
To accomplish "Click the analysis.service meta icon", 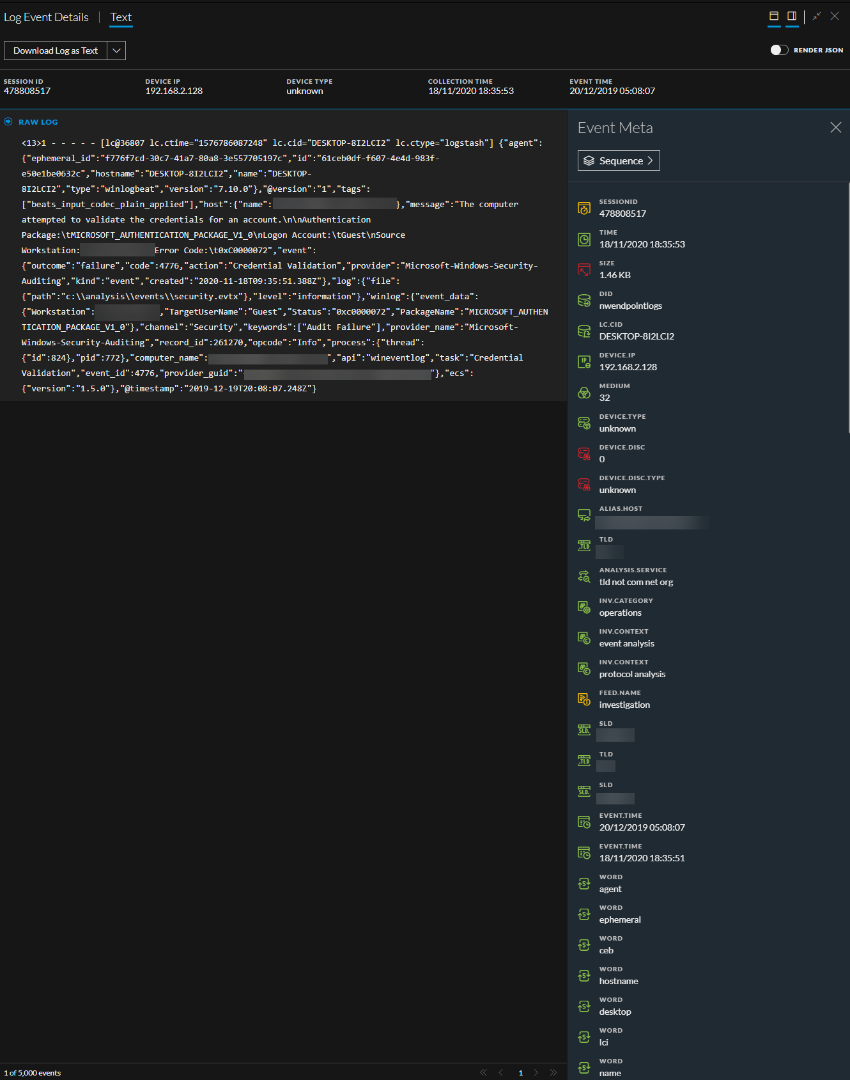I will click(584, 576).
